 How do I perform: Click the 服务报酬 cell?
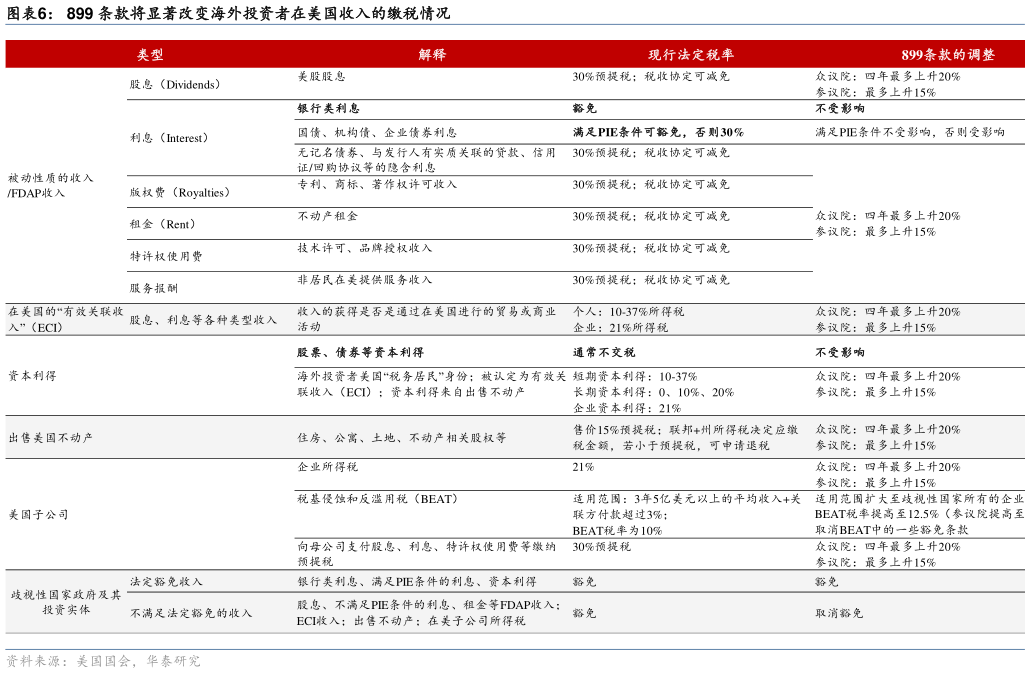tap(145, 287)
